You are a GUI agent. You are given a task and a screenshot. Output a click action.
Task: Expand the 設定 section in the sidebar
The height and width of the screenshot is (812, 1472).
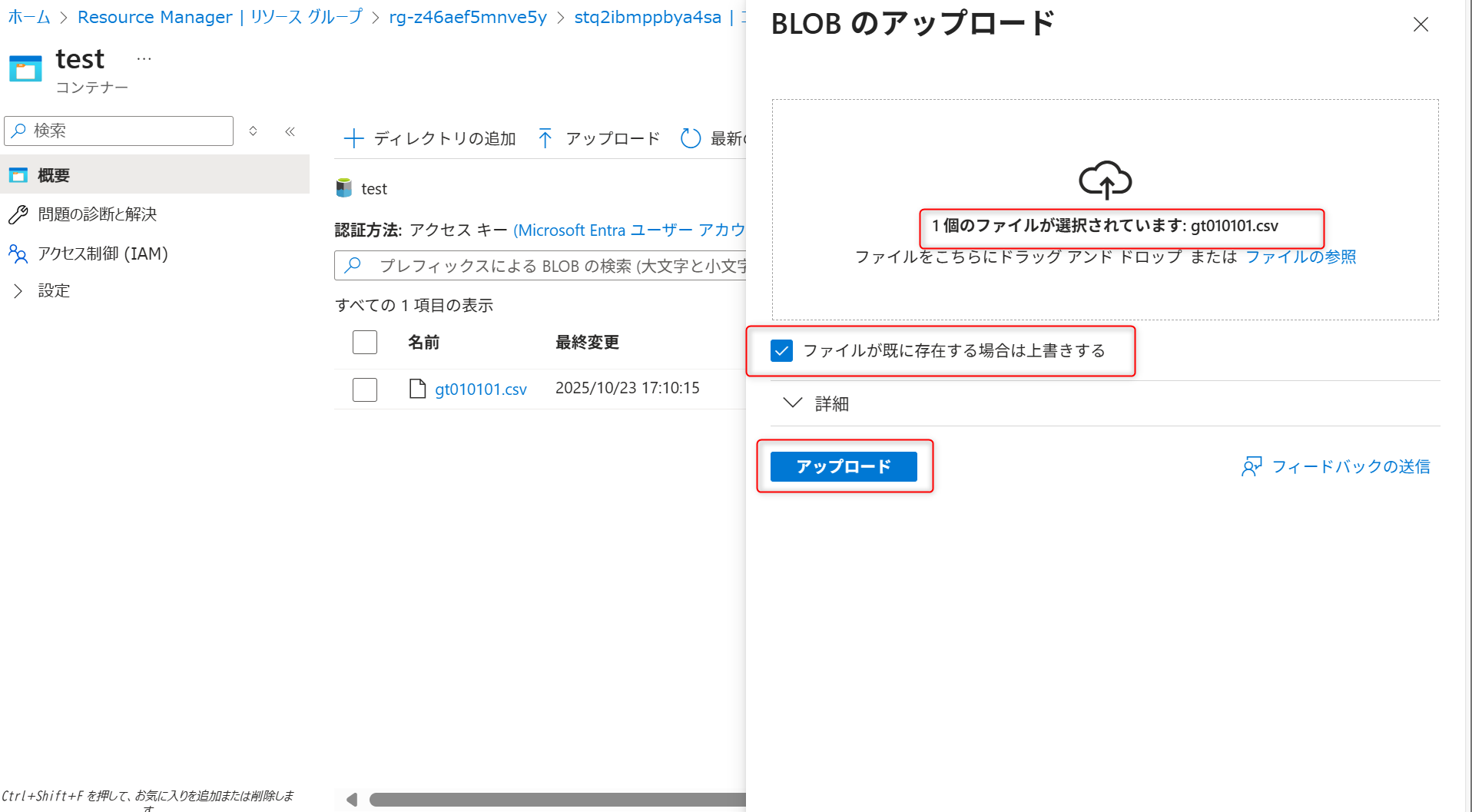18,290
